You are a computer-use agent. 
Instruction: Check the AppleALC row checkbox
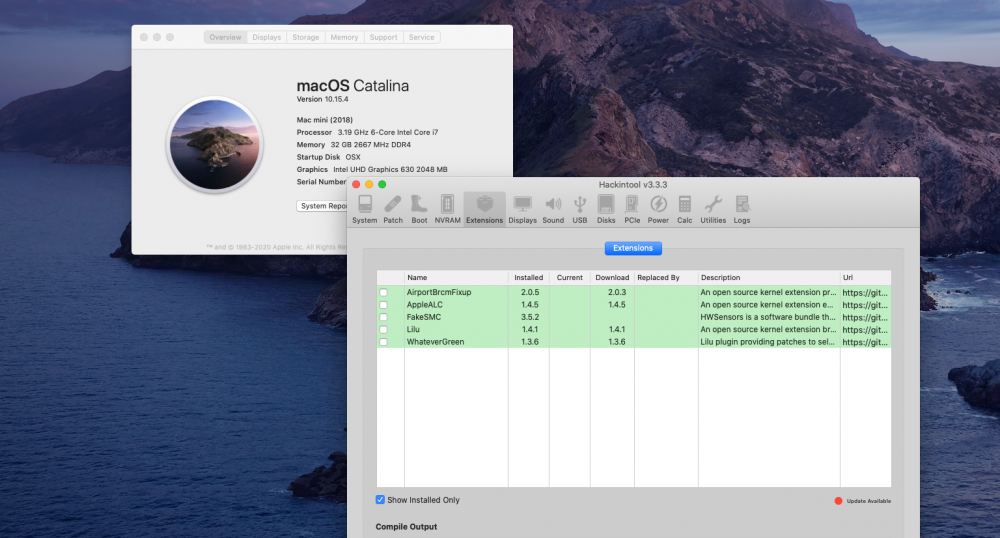[x=383, y=305]
